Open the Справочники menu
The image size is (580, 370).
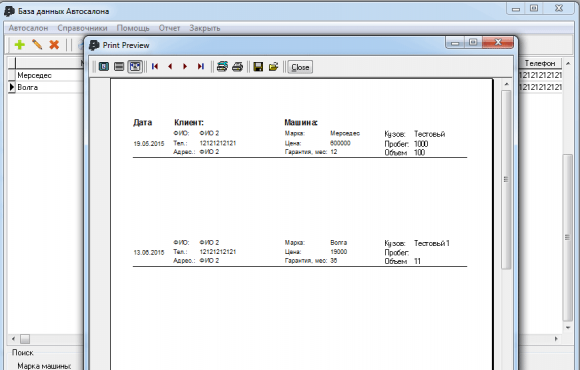click(82, 28)
